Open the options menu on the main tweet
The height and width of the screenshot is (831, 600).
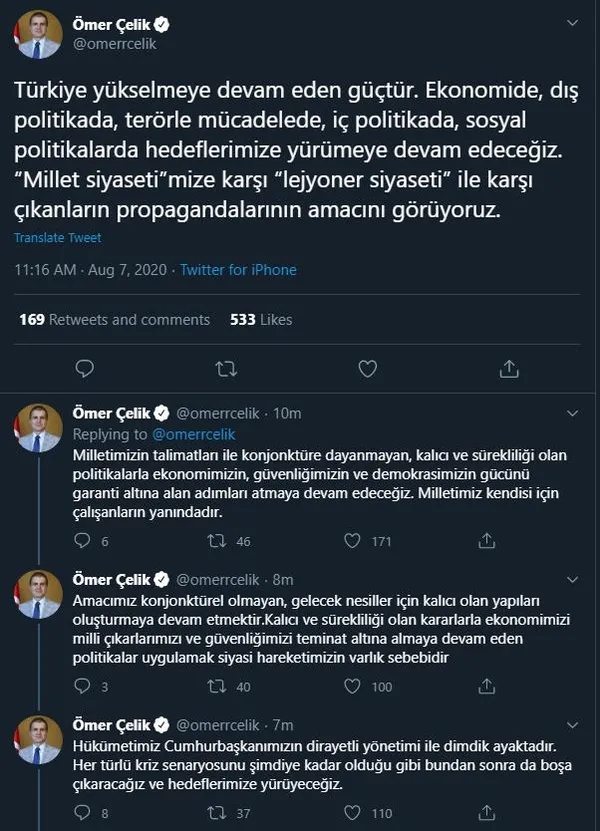pyautogui.click(x=573, y=22)
